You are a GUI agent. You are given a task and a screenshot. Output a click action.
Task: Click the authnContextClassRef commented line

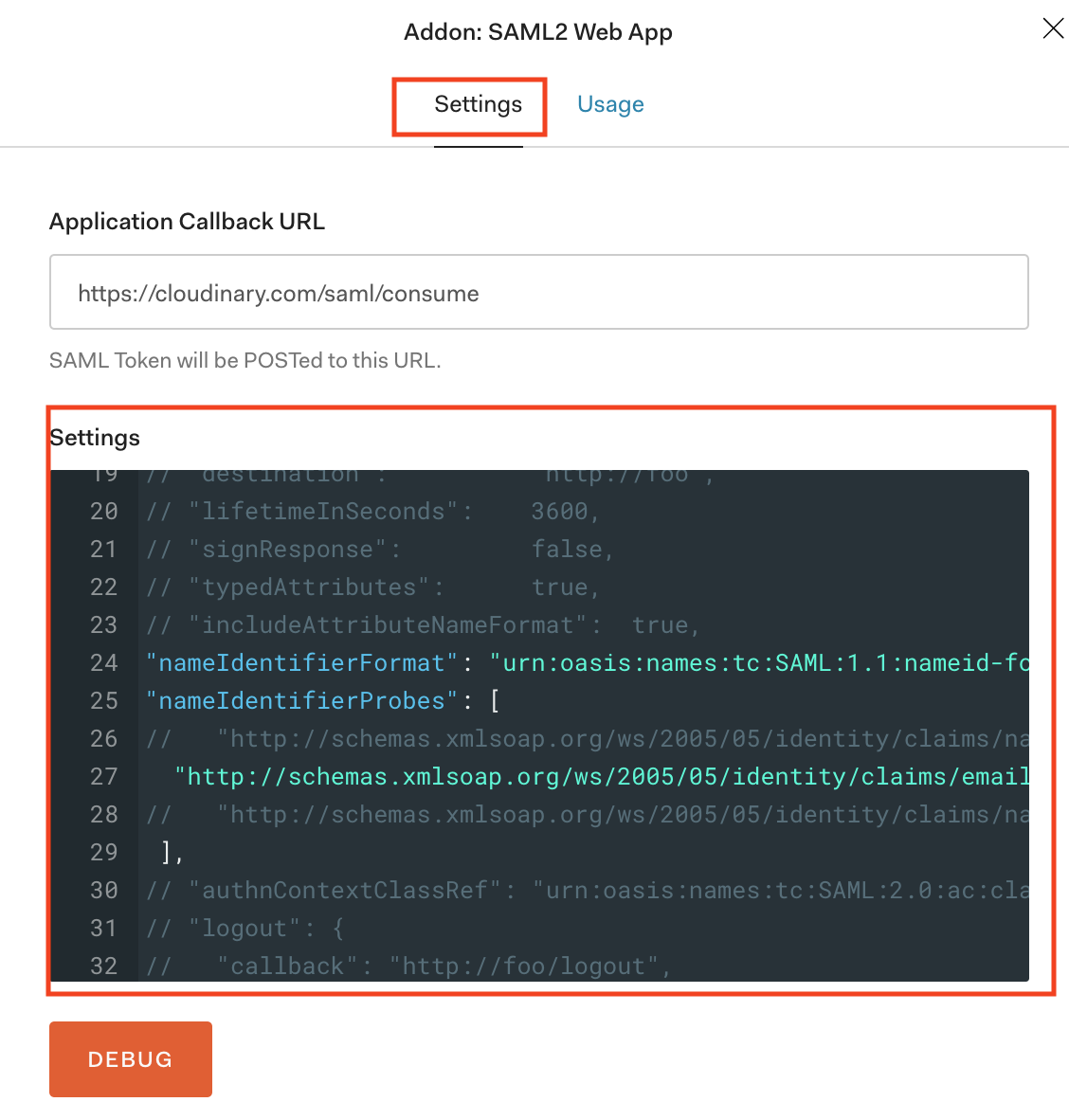click(x=587, y=890)
